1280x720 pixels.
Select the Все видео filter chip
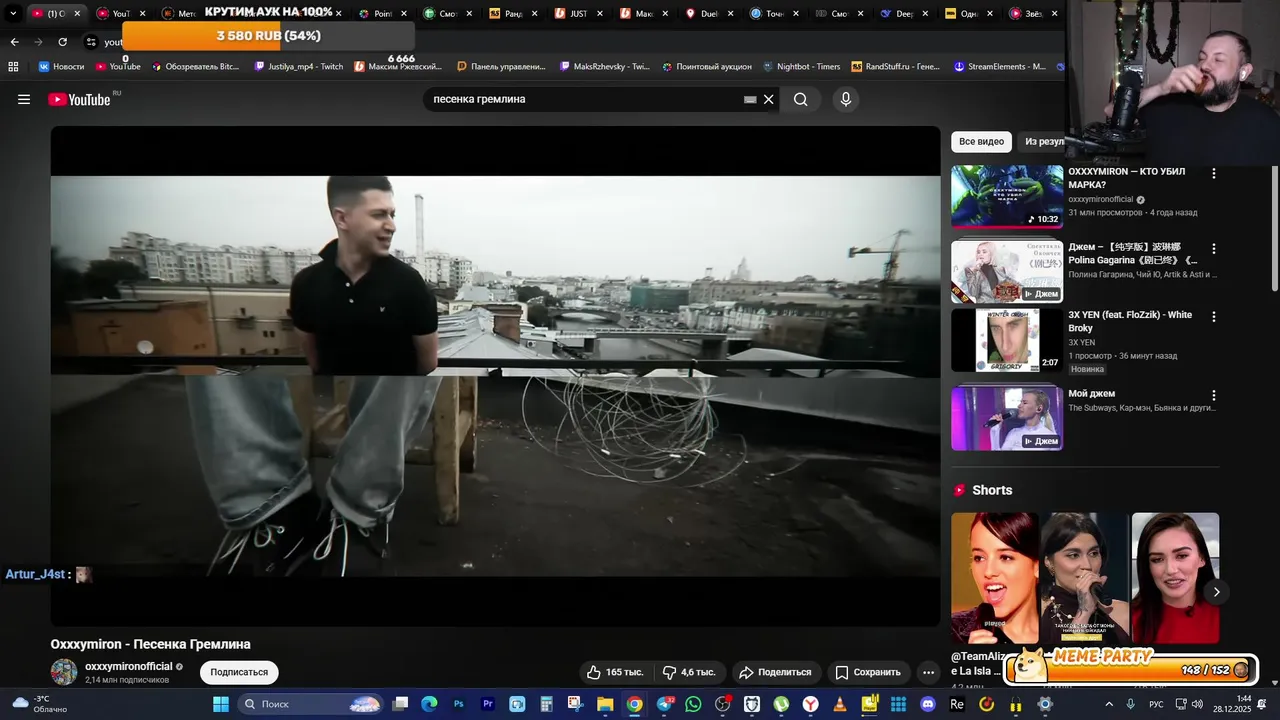pyautogui.click(x=981, y=142)
